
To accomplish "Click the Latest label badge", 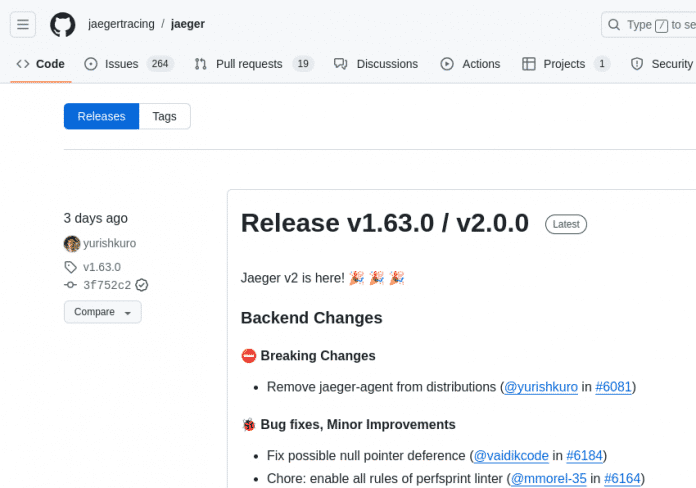I will [566, 224].
